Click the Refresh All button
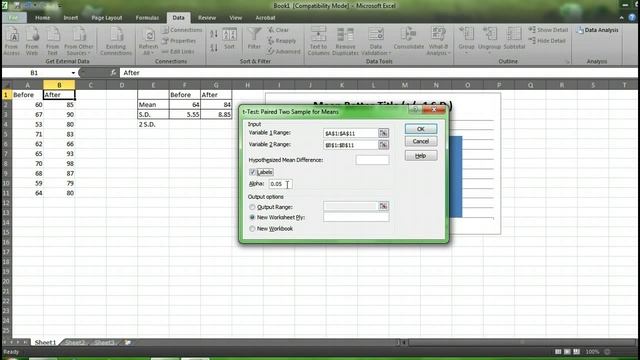Image resolution: width=640 pixels, height=360 pixels. [148, 41]
